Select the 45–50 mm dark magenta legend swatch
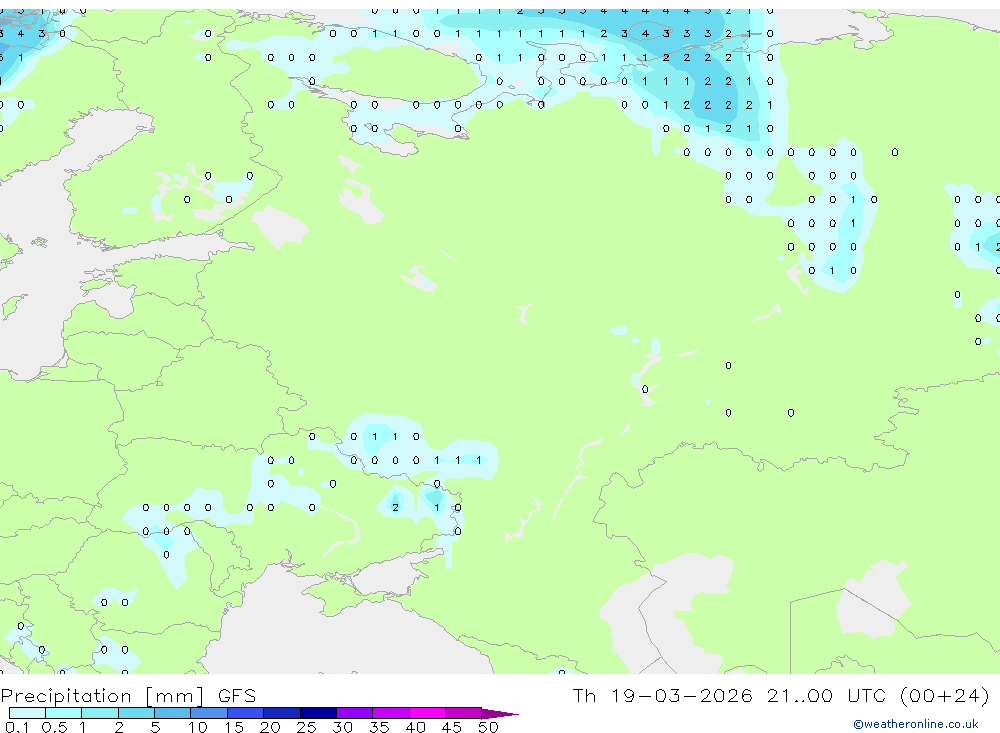1000x733 pixels. click(464, 713)
